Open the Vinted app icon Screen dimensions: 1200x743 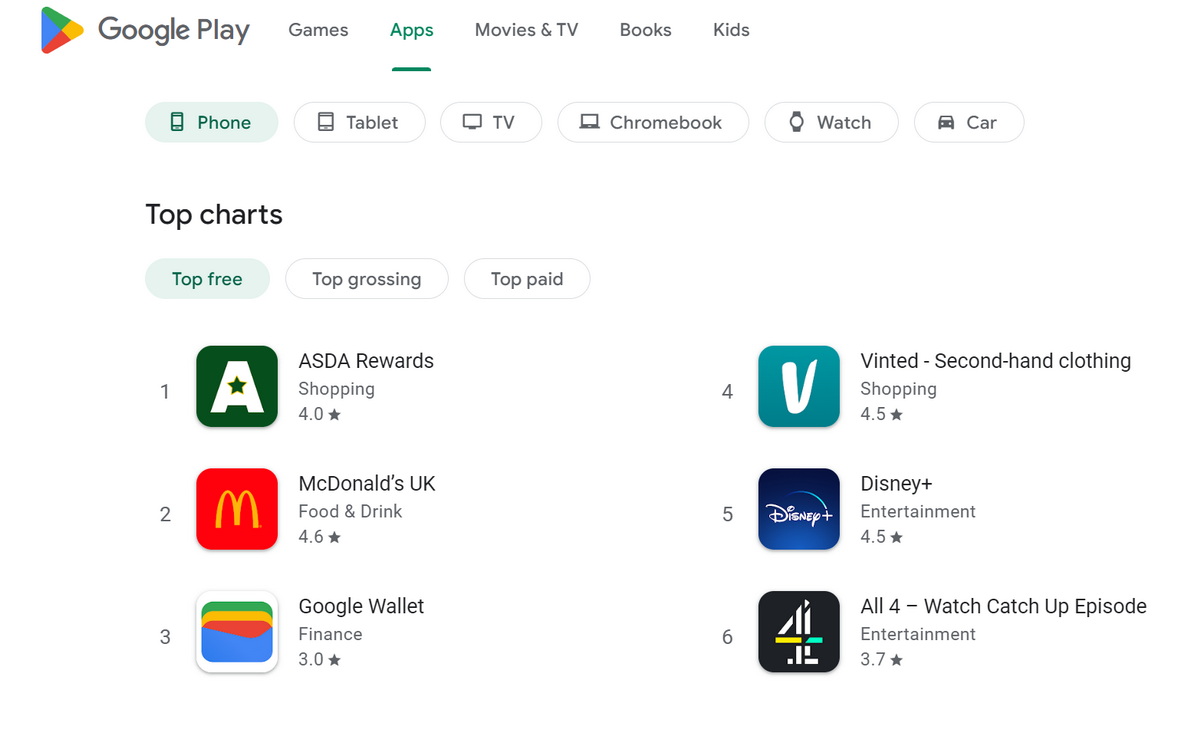tap(799, 386)
